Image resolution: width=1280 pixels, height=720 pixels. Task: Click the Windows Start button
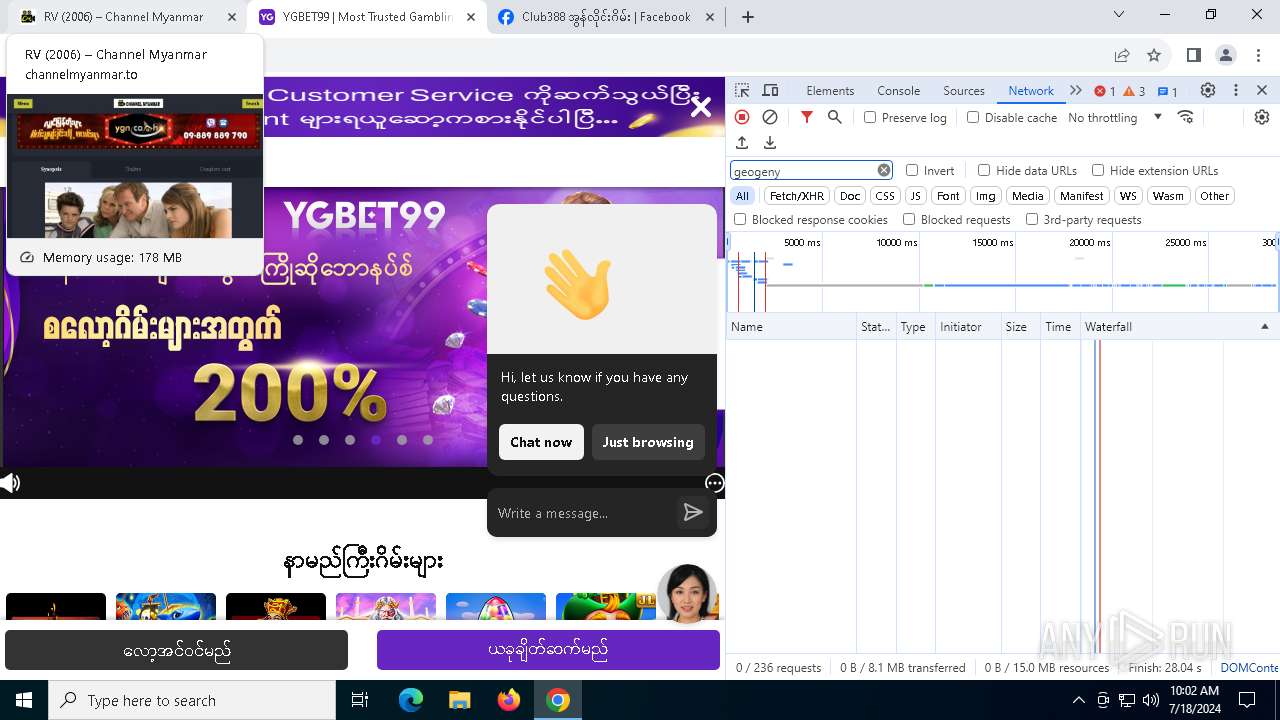pos(24,700)
